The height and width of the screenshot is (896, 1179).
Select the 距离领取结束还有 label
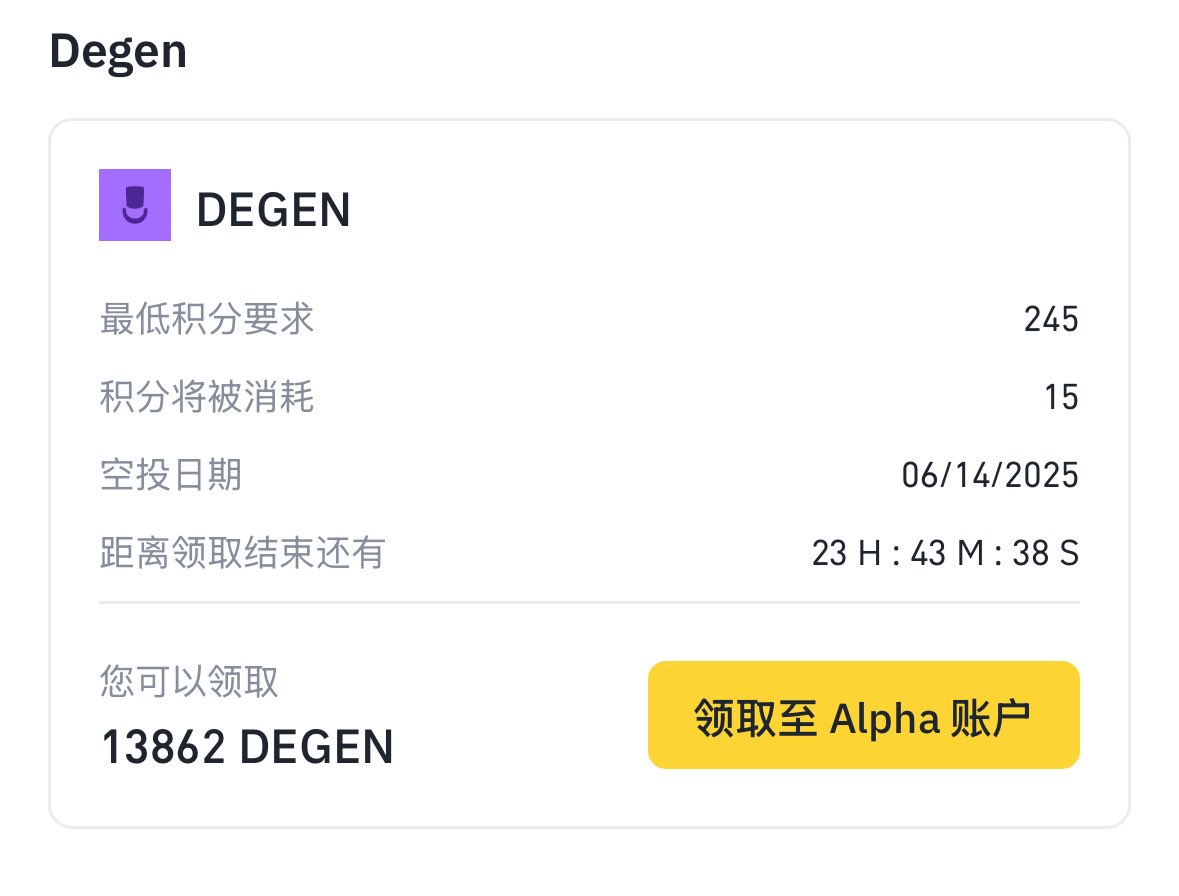point(243,553)
